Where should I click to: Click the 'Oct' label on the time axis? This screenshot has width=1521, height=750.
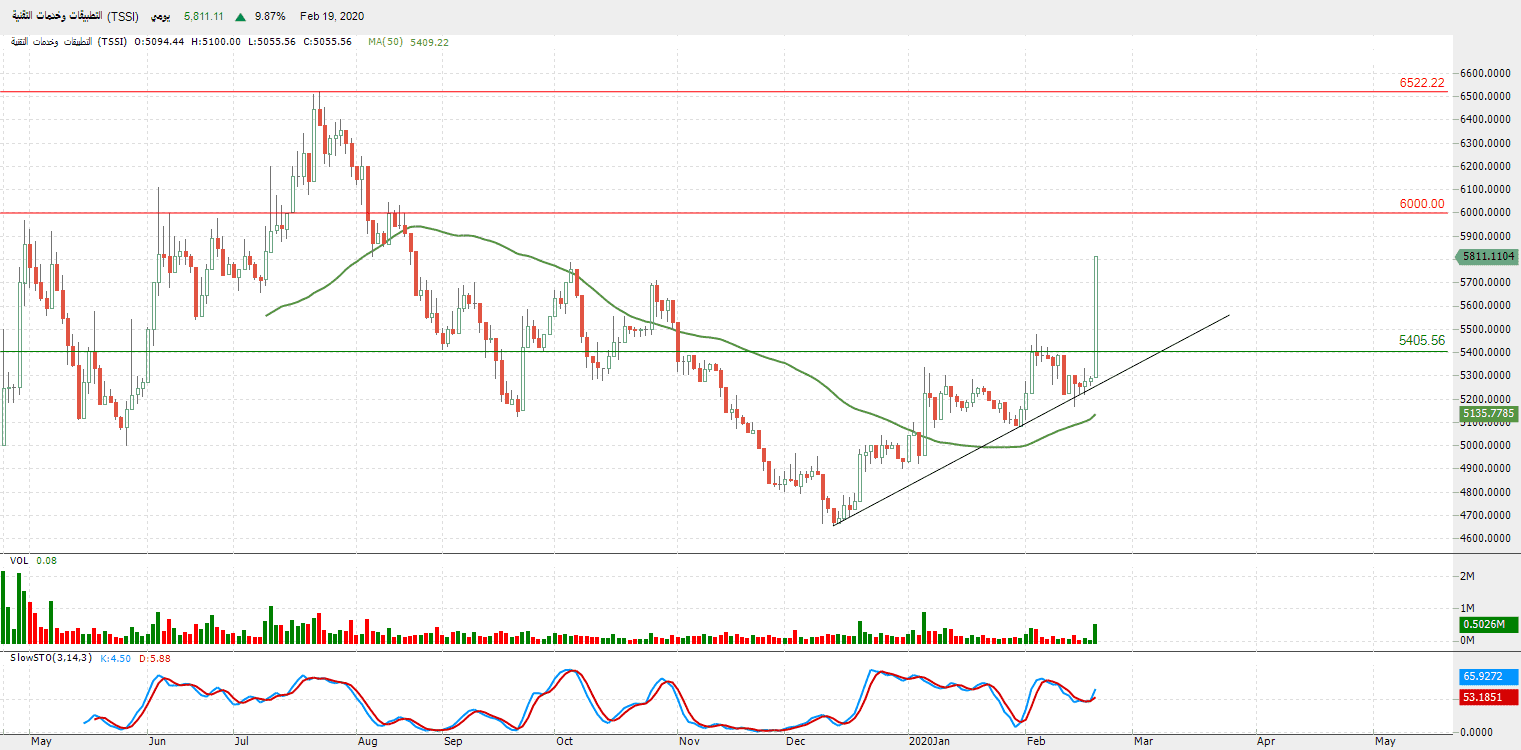565,742
